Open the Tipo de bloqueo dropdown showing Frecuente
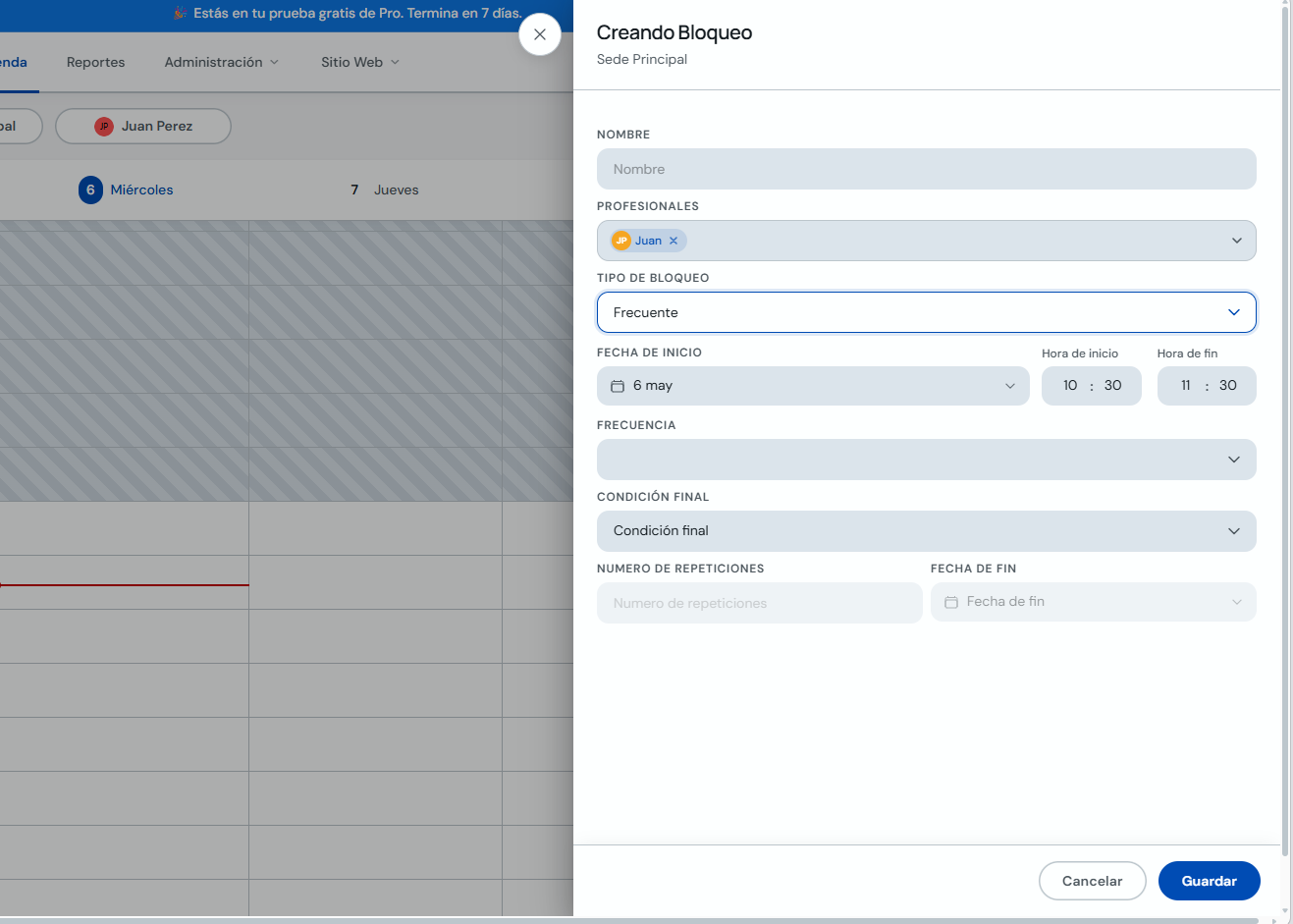1293x924 pixels. click(x=927, y=312)
